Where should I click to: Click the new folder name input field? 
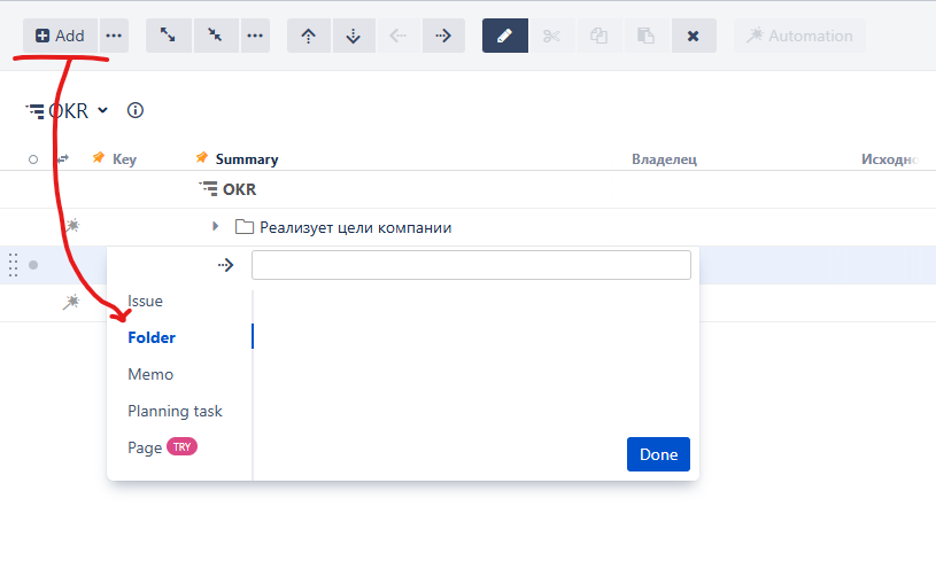[471, 265]
